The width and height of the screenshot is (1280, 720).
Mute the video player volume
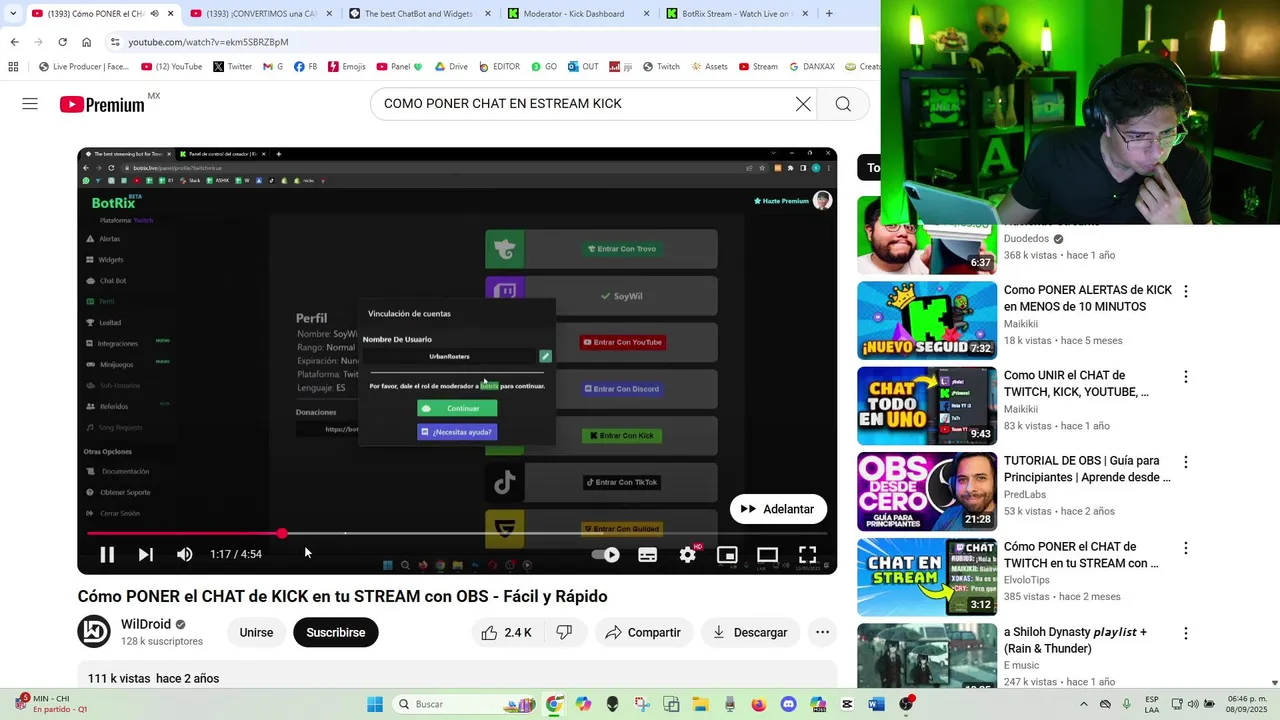coord(185,554)
